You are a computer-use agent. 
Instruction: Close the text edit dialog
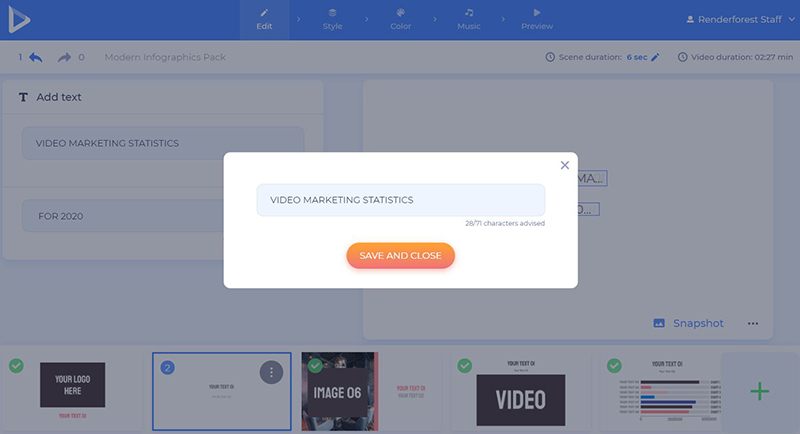pos(564,166)
